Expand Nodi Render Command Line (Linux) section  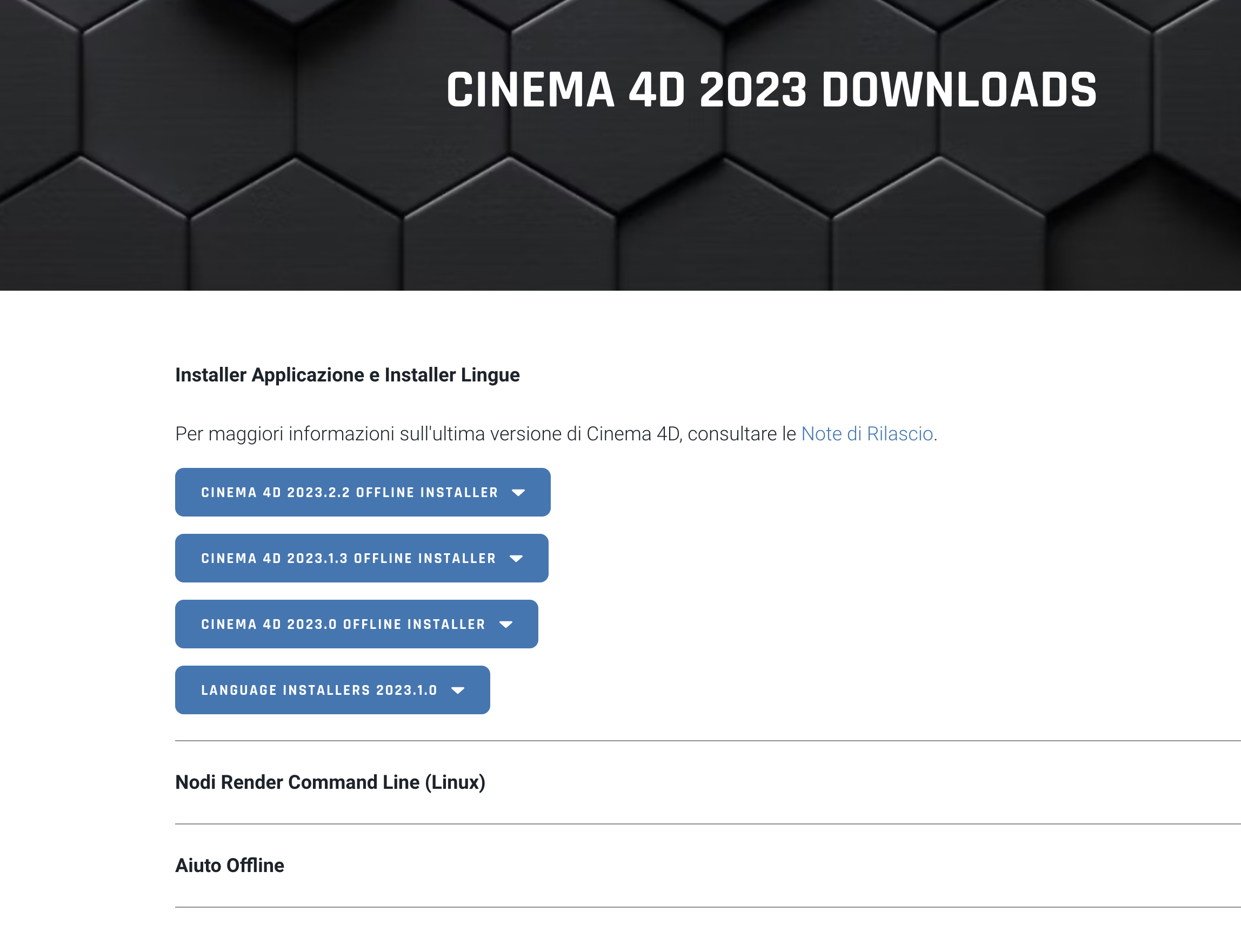[x=330, y=782]
